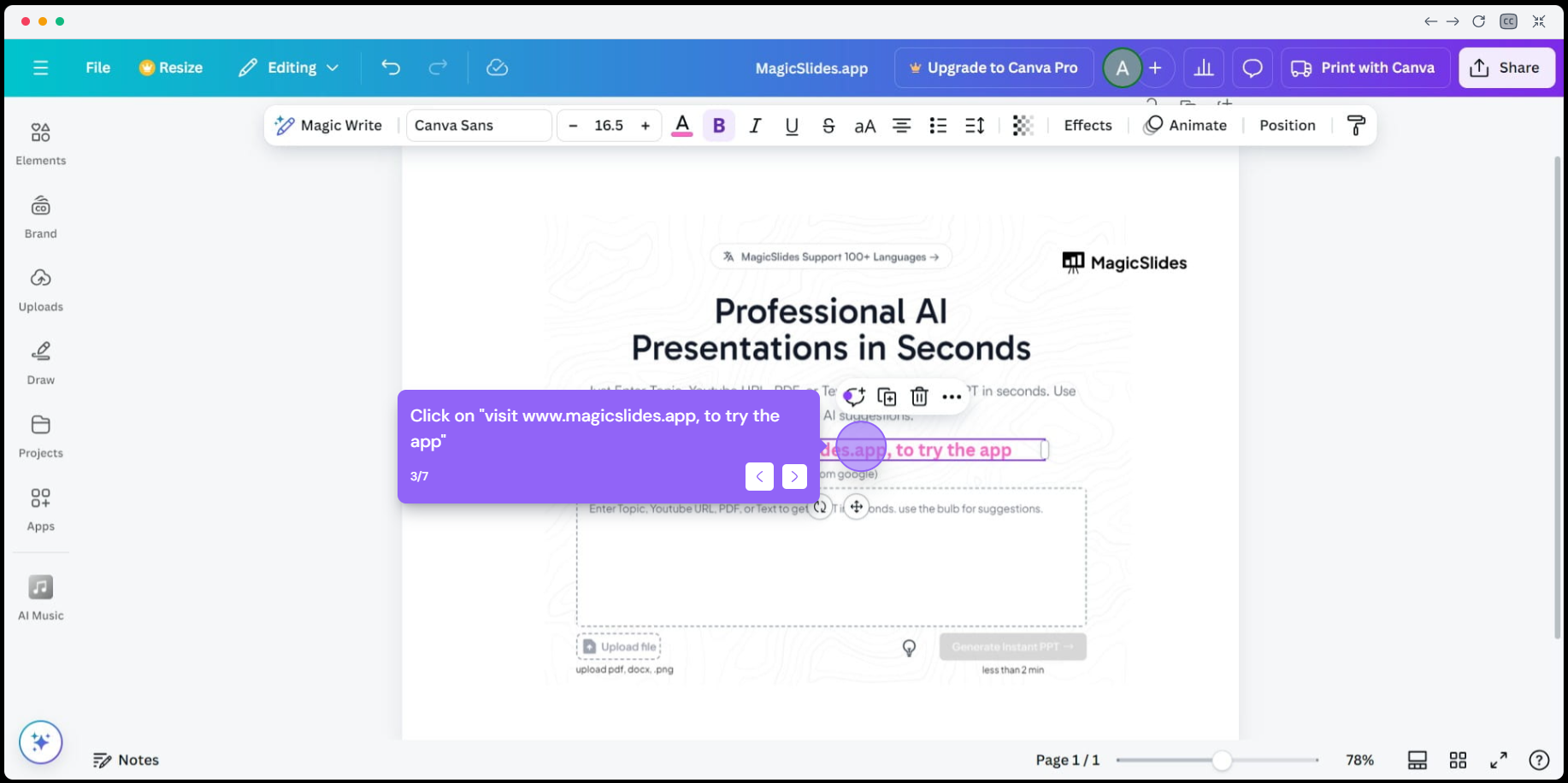Open the Effects panel
Image resolution: width=1568 pixels, height=783 pixels.
coord(1088,126)
